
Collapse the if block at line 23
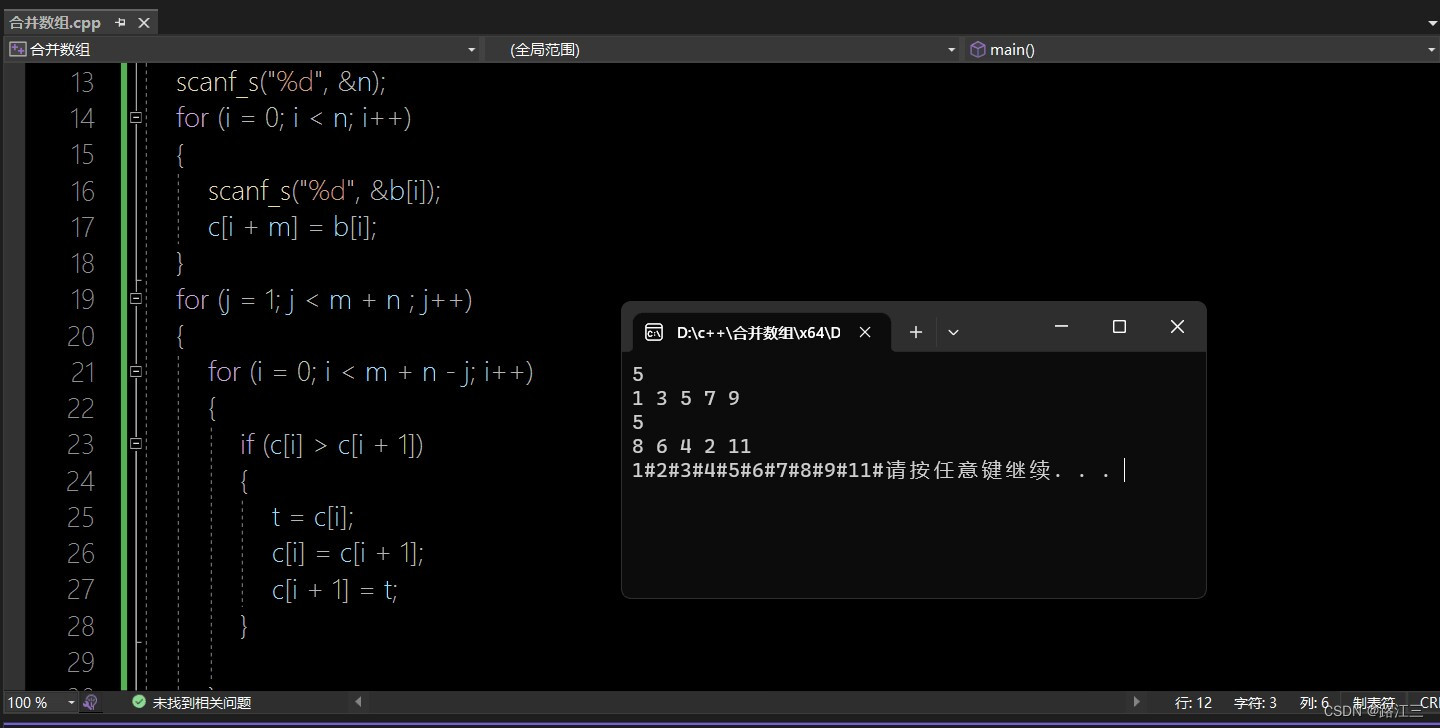pyautogui.click(x=136, y=443)
